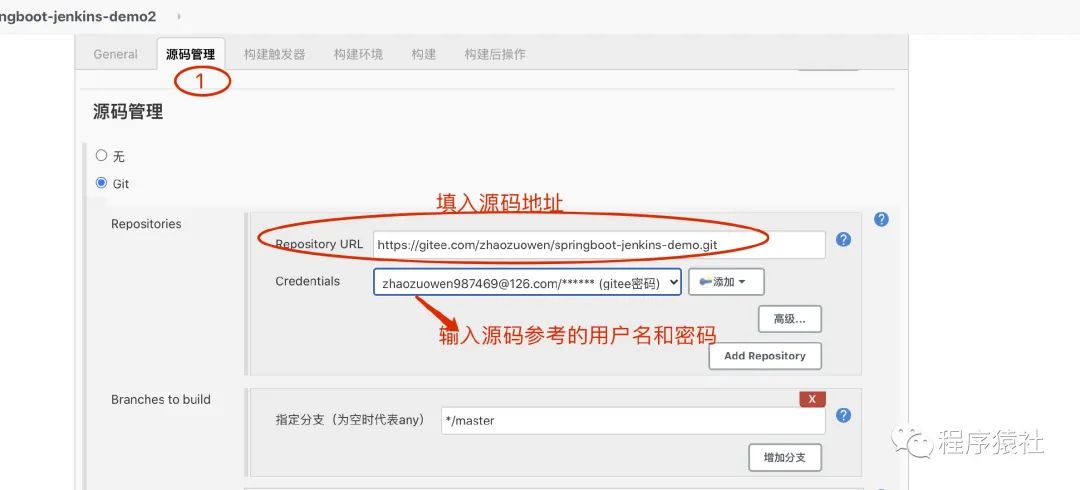Choose the Git radio option
This screenshot has height=490, width=1080.
pos(101,183)
